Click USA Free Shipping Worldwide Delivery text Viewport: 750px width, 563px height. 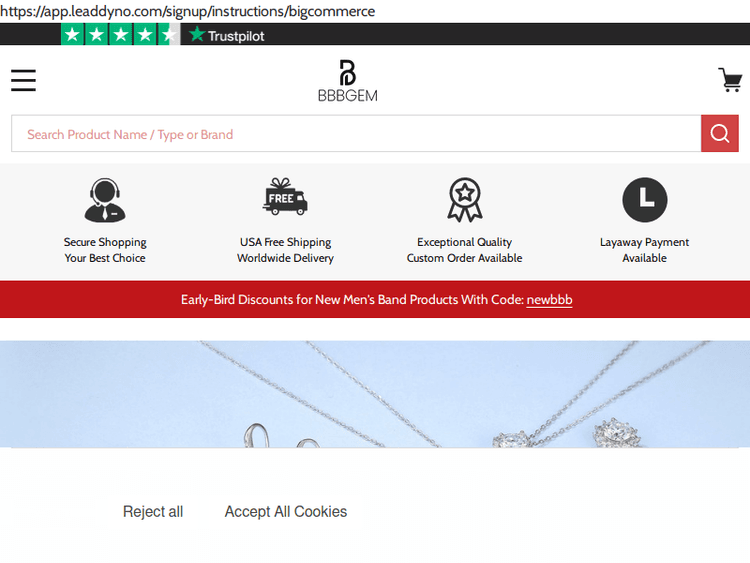285,250
